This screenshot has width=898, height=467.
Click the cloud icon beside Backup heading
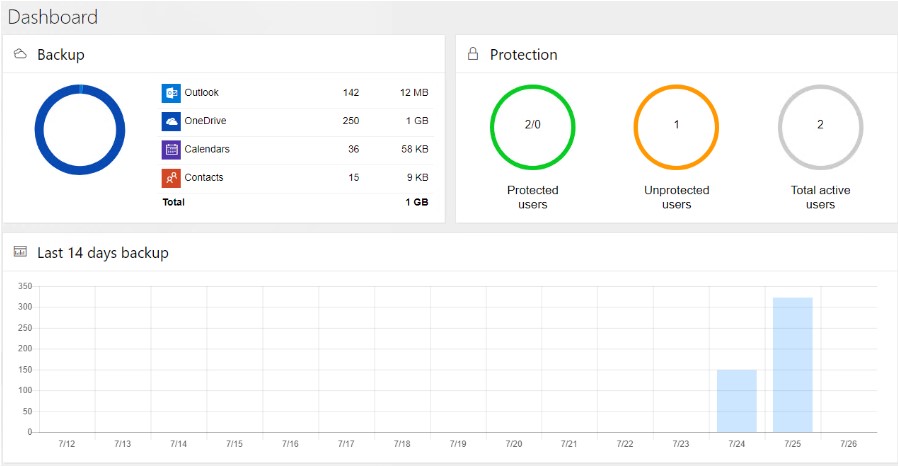20,54
